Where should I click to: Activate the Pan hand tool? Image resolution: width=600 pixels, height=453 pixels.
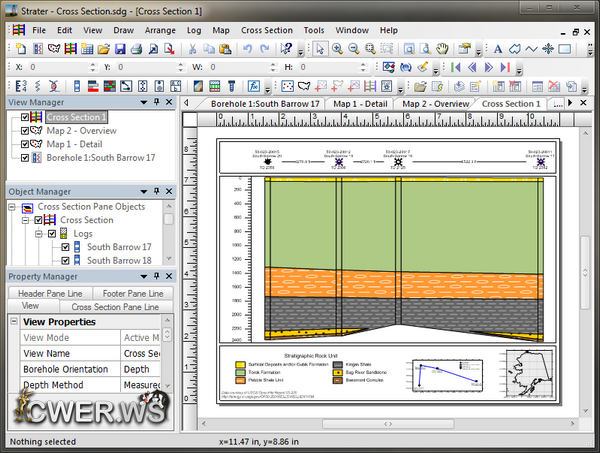[x=441, y=48]
